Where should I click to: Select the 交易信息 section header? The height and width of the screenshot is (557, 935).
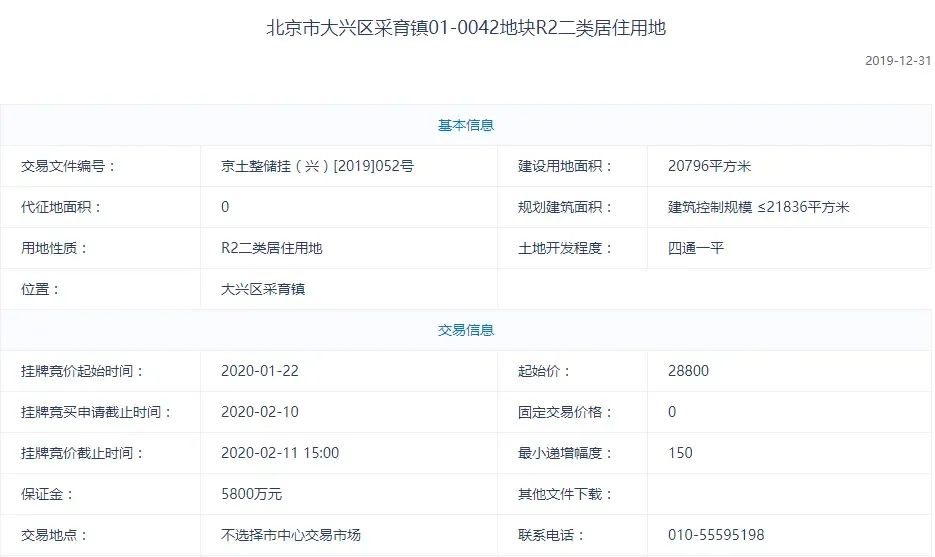coord(466,330)
